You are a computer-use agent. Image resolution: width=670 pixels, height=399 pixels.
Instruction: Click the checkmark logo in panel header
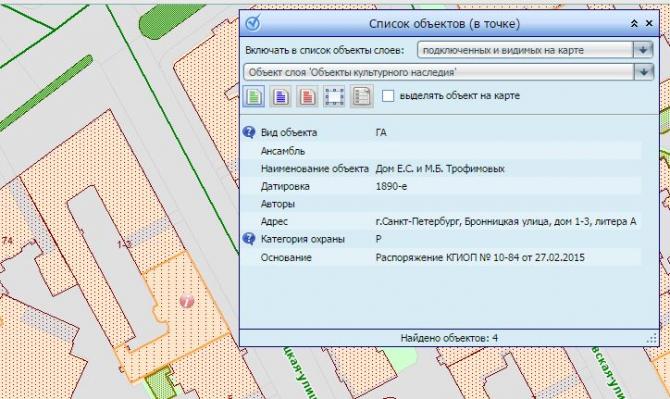click(x=253, y=23)
